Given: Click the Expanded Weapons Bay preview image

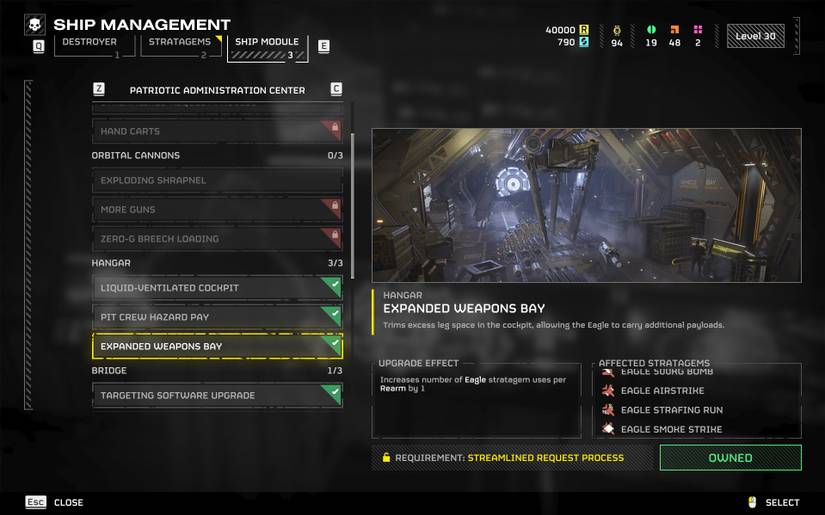Looking at the screenshot, I should coord(587,206).
